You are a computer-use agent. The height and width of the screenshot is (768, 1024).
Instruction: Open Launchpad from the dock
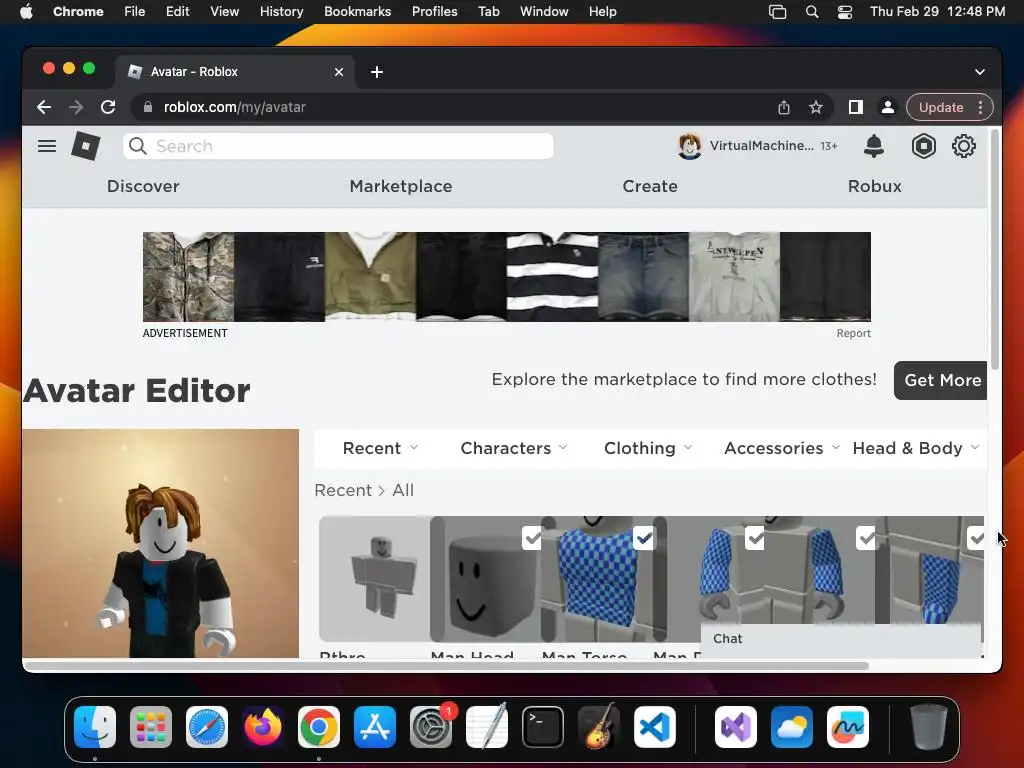(151, 727)
